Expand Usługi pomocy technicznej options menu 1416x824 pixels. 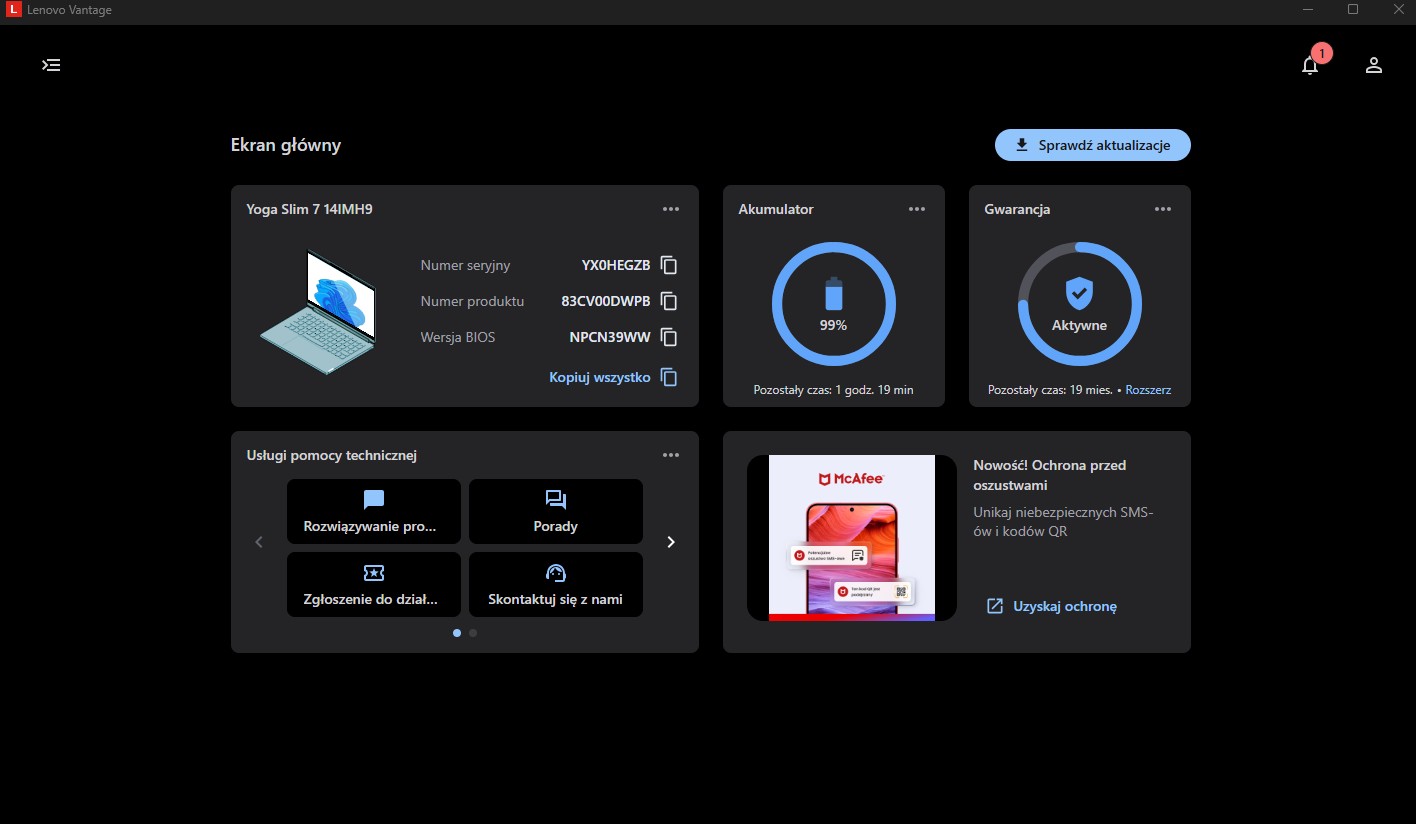pyautogui.click(x=671, y=455)
